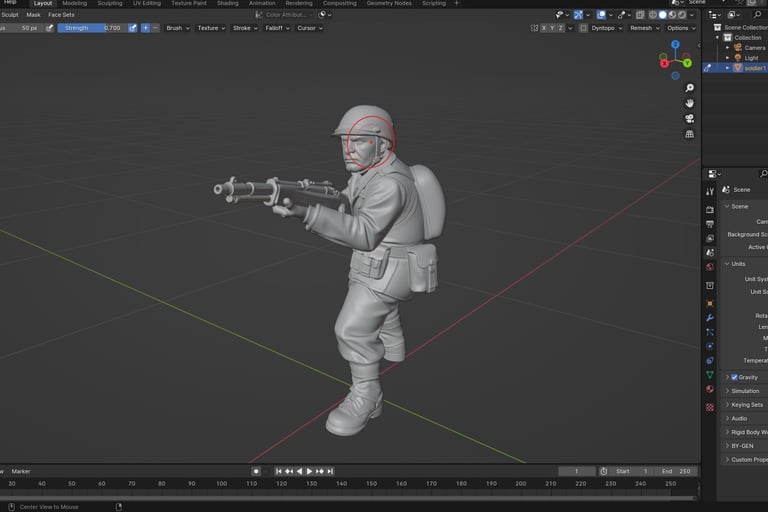Select soldier1 object in outliner
The image size is (768, 512).
753,68
